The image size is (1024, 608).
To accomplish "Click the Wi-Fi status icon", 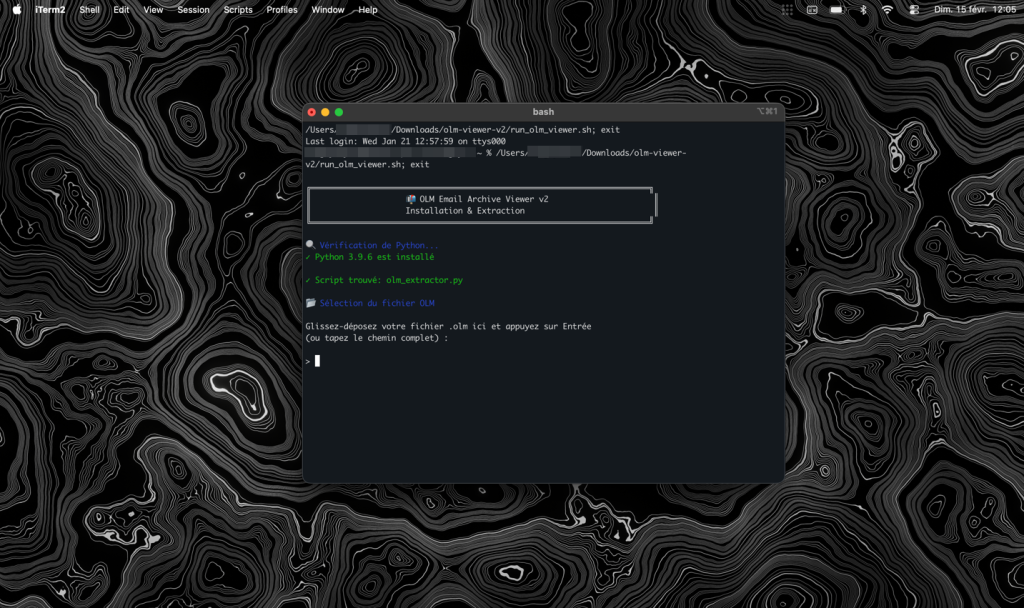I will pos(887,9).
